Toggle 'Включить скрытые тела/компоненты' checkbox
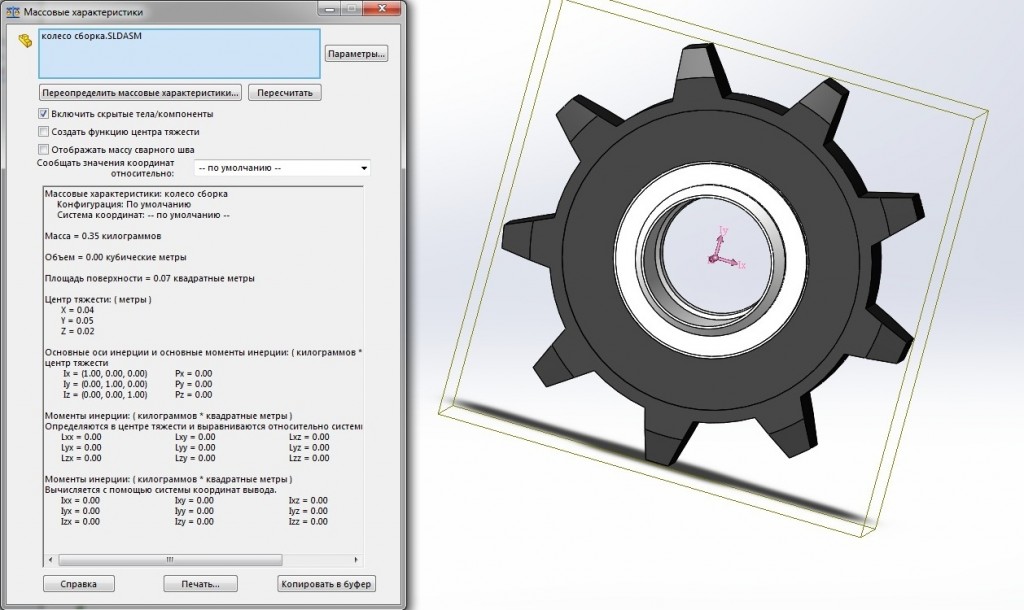The height and width of the screenshot is (610, 1024). point(44,114)
